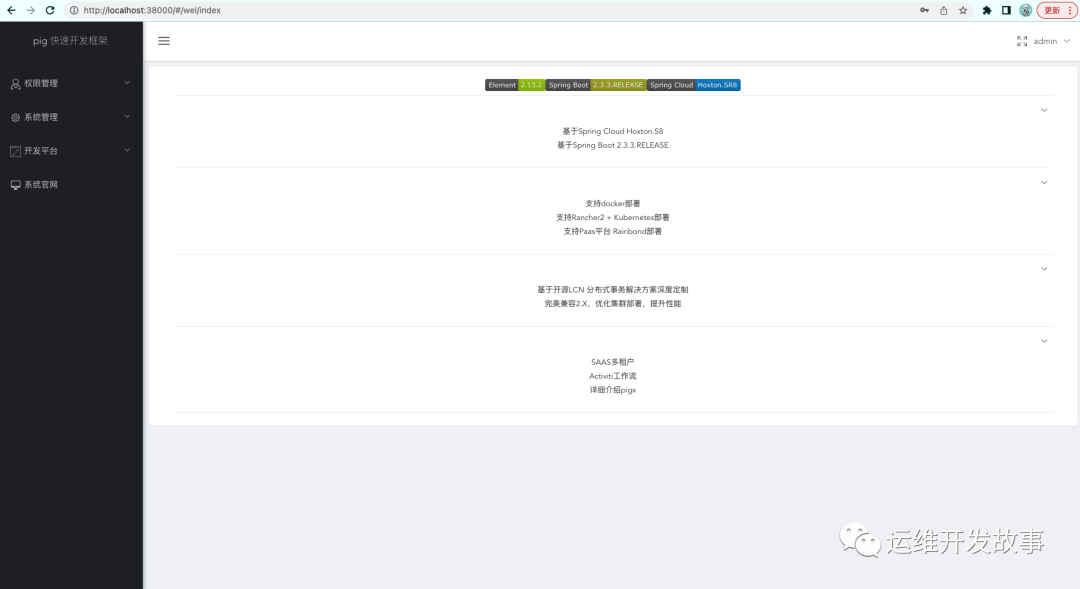Open the 系统官网 sidebar link

(x=41, y=185)
